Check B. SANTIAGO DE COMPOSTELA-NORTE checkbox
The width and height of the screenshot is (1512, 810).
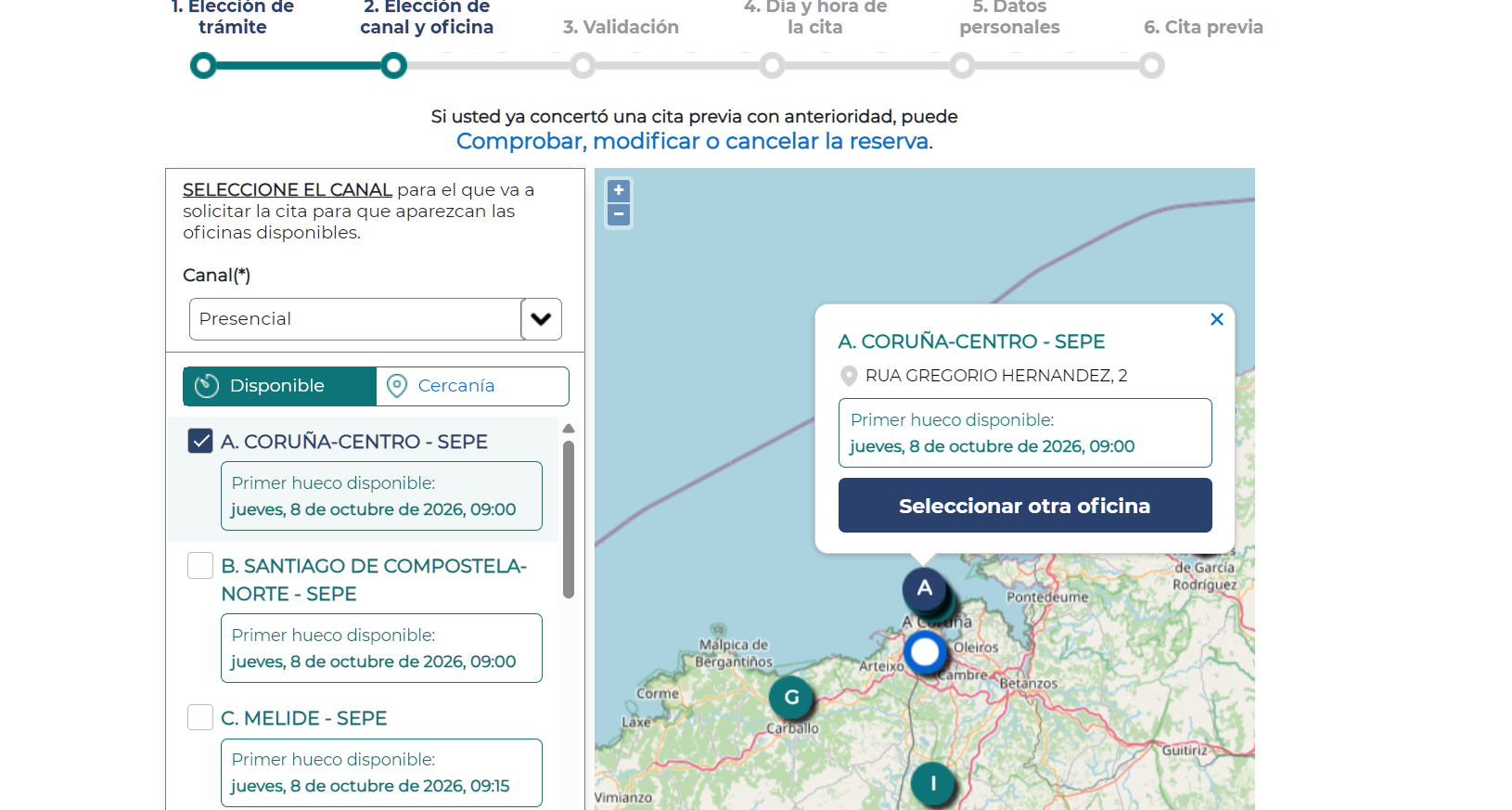200,565
